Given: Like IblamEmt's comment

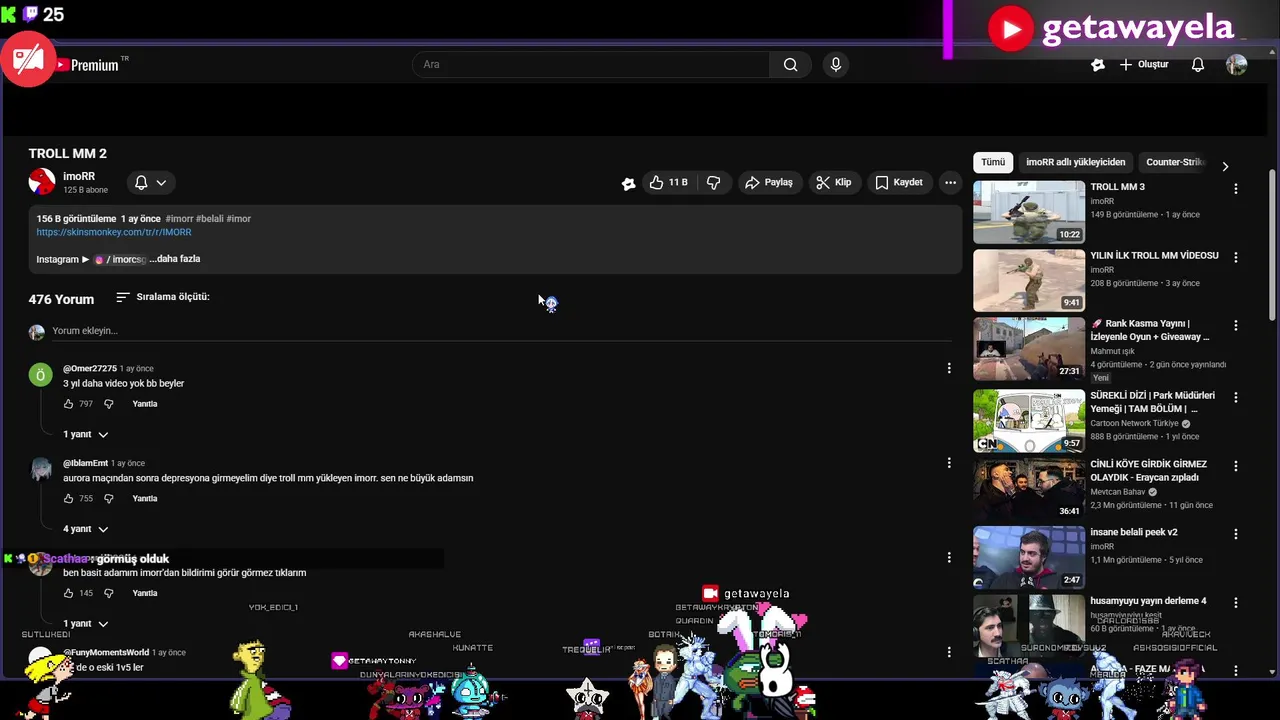Looking at the screenshot, I should (68, 499).
